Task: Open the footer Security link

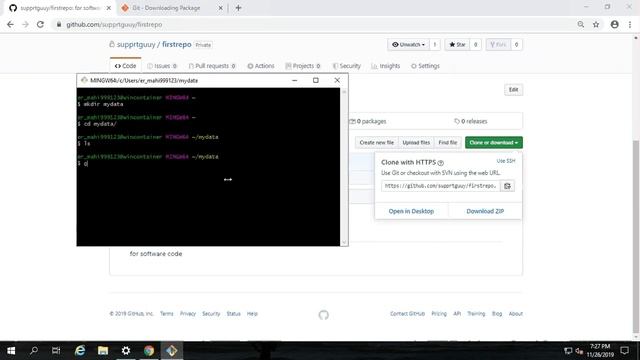Action: click(x=211, y=313)
